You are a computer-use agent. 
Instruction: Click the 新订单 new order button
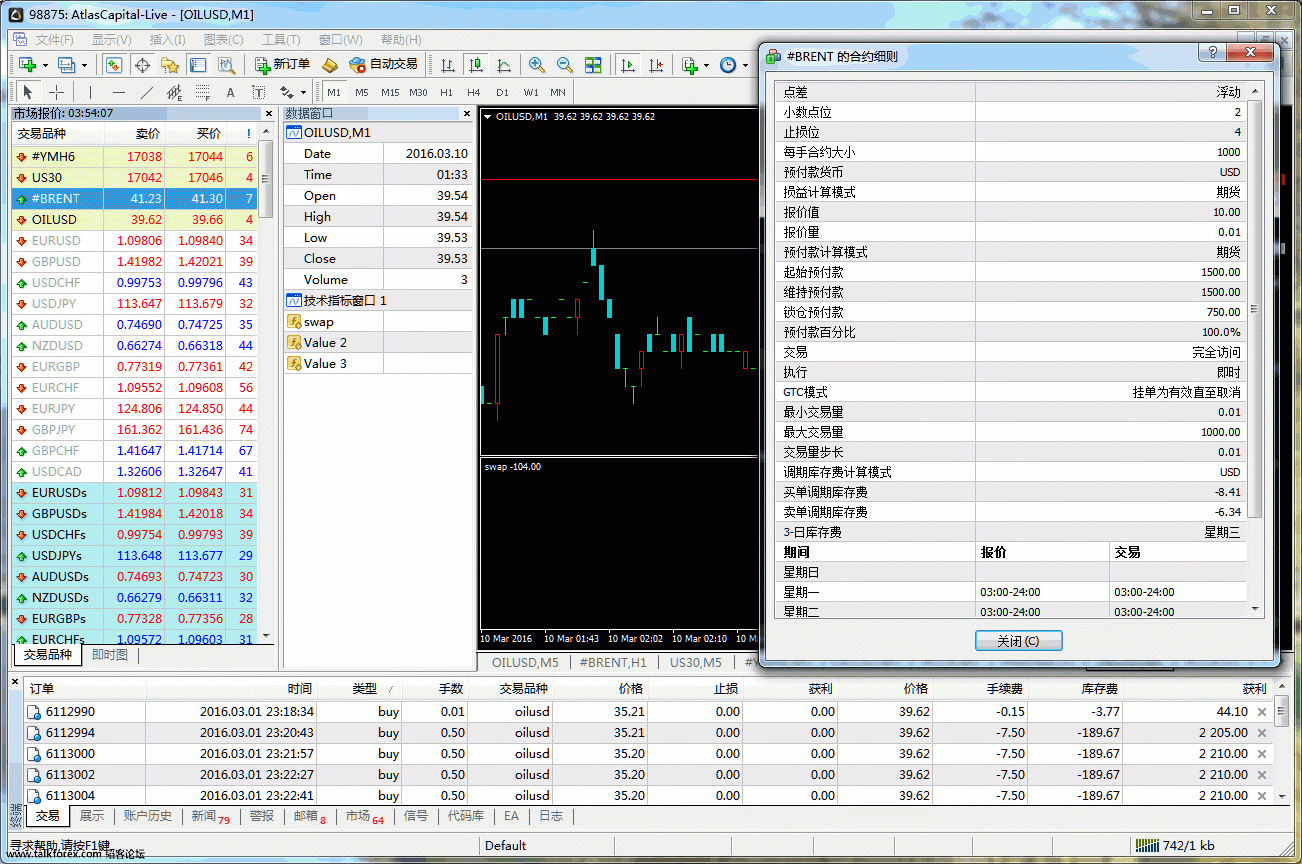coord(282,64)
